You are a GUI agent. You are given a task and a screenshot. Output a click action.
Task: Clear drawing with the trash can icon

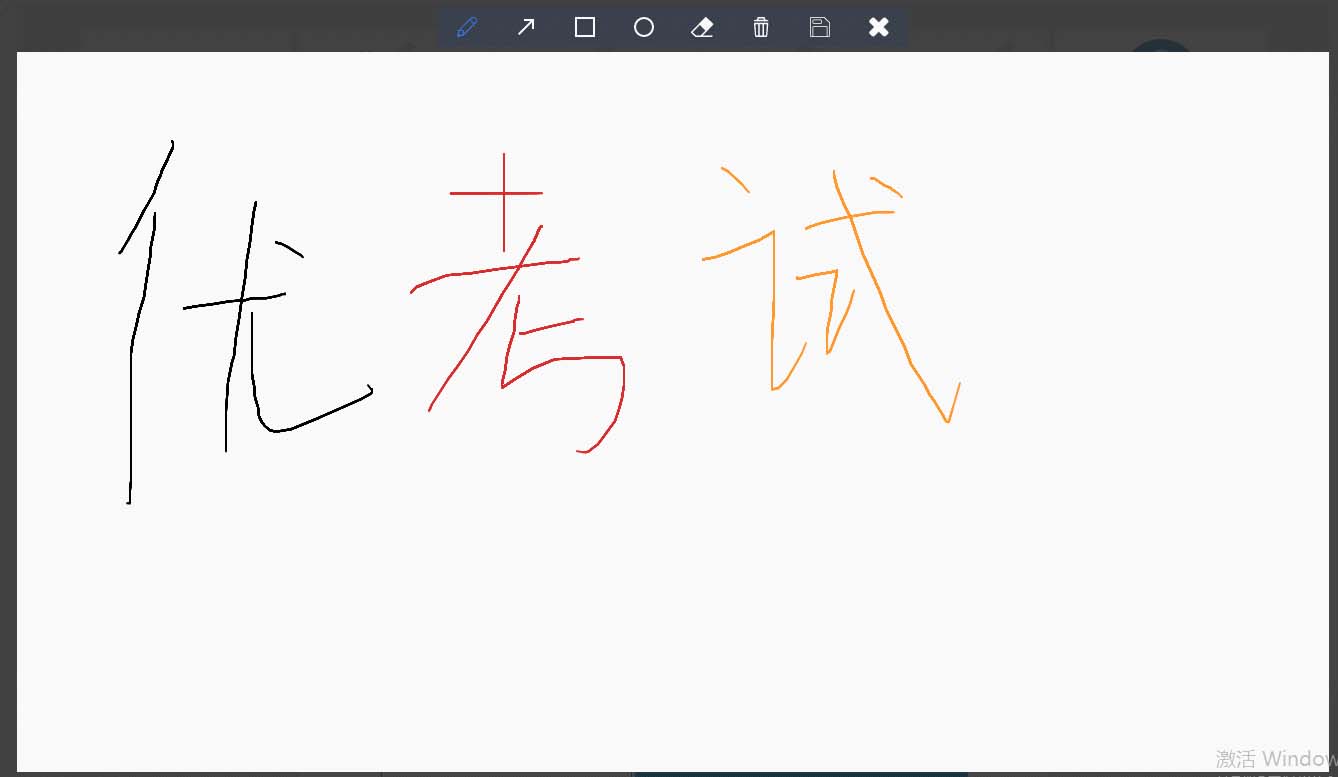click(761, 27)
